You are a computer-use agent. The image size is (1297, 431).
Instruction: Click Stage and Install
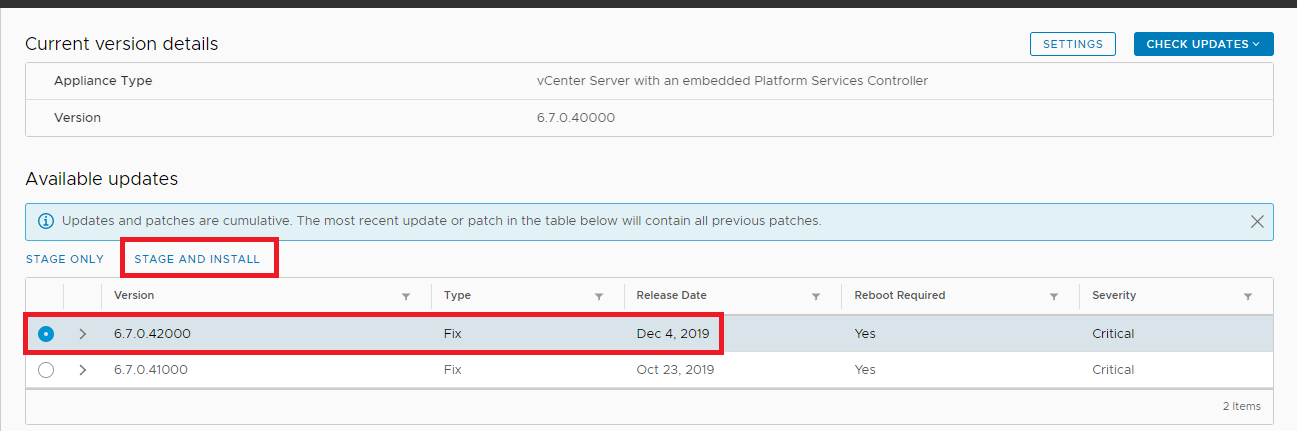[197, 259]
